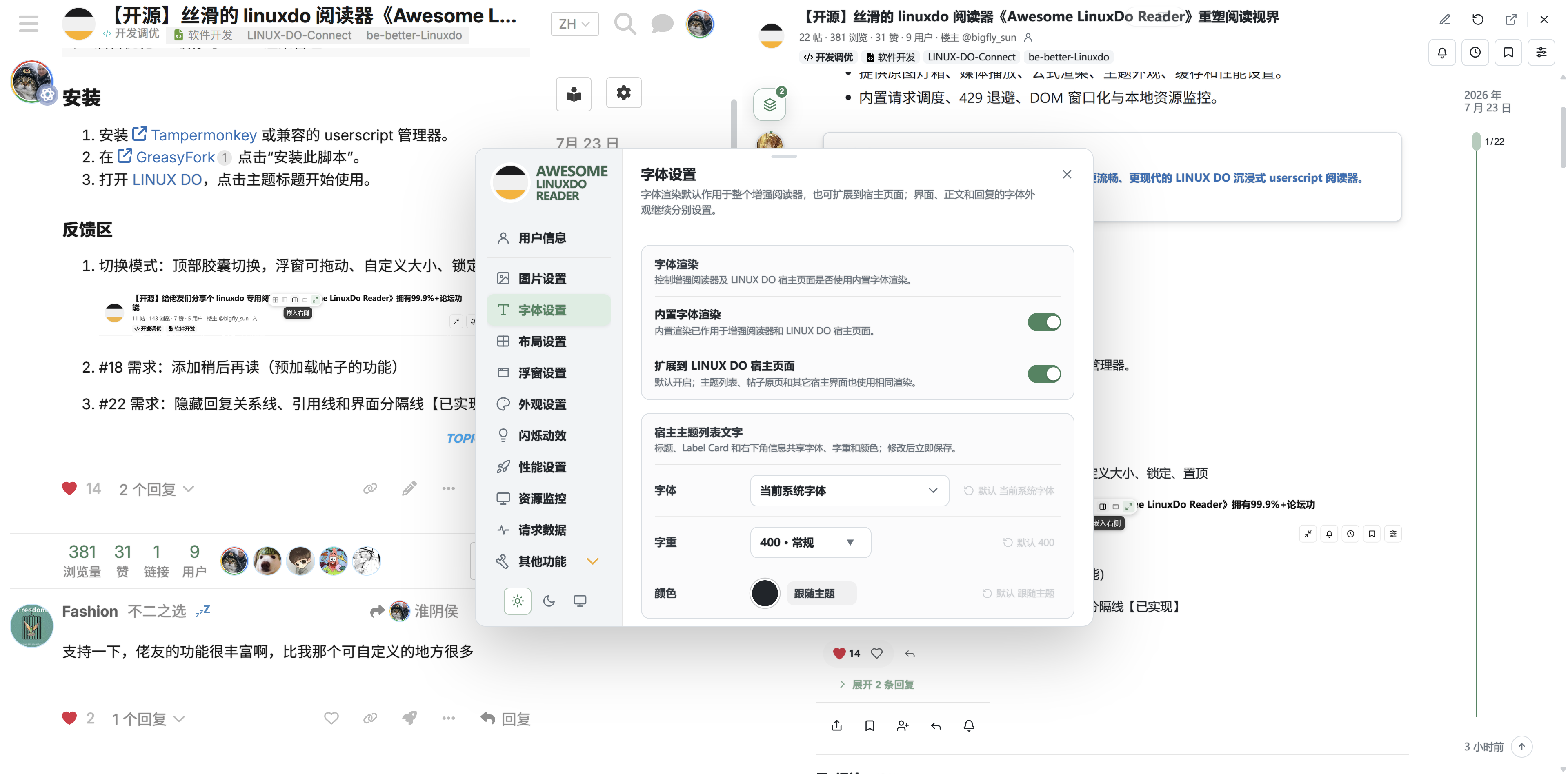Click the black color swatch in 颜色 row
This screenshot has height=774, width=1568.
[x=765, y=593]
